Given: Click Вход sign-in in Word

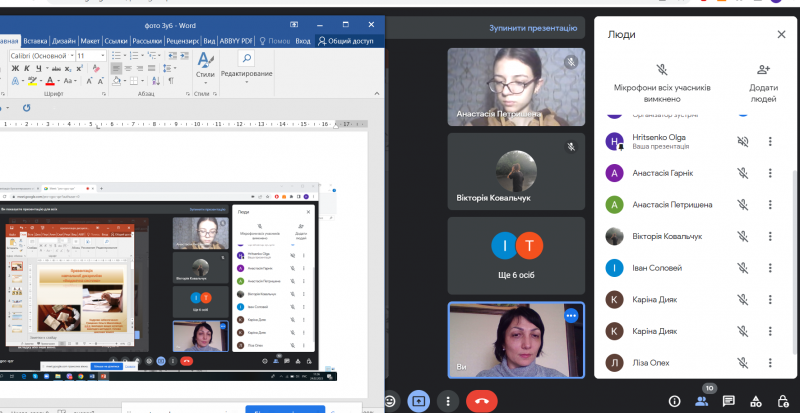Looking at the screenshot, I should point(303,41).
